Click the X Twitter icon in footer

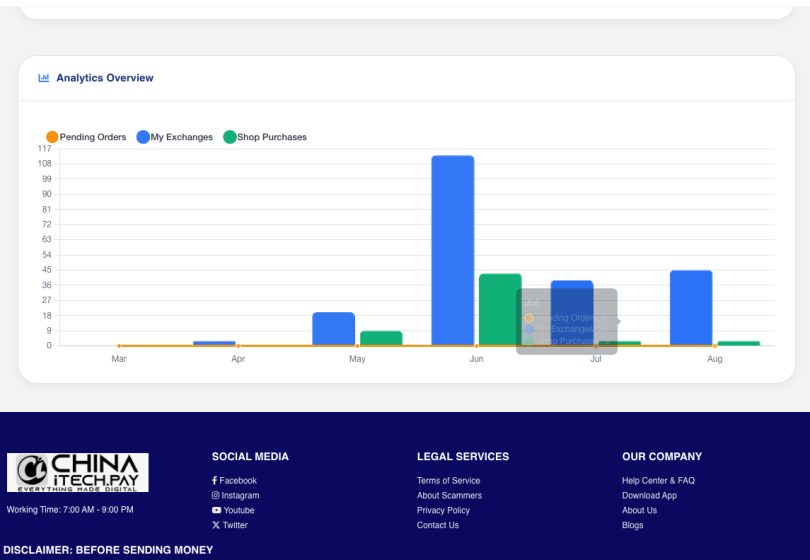215,526
